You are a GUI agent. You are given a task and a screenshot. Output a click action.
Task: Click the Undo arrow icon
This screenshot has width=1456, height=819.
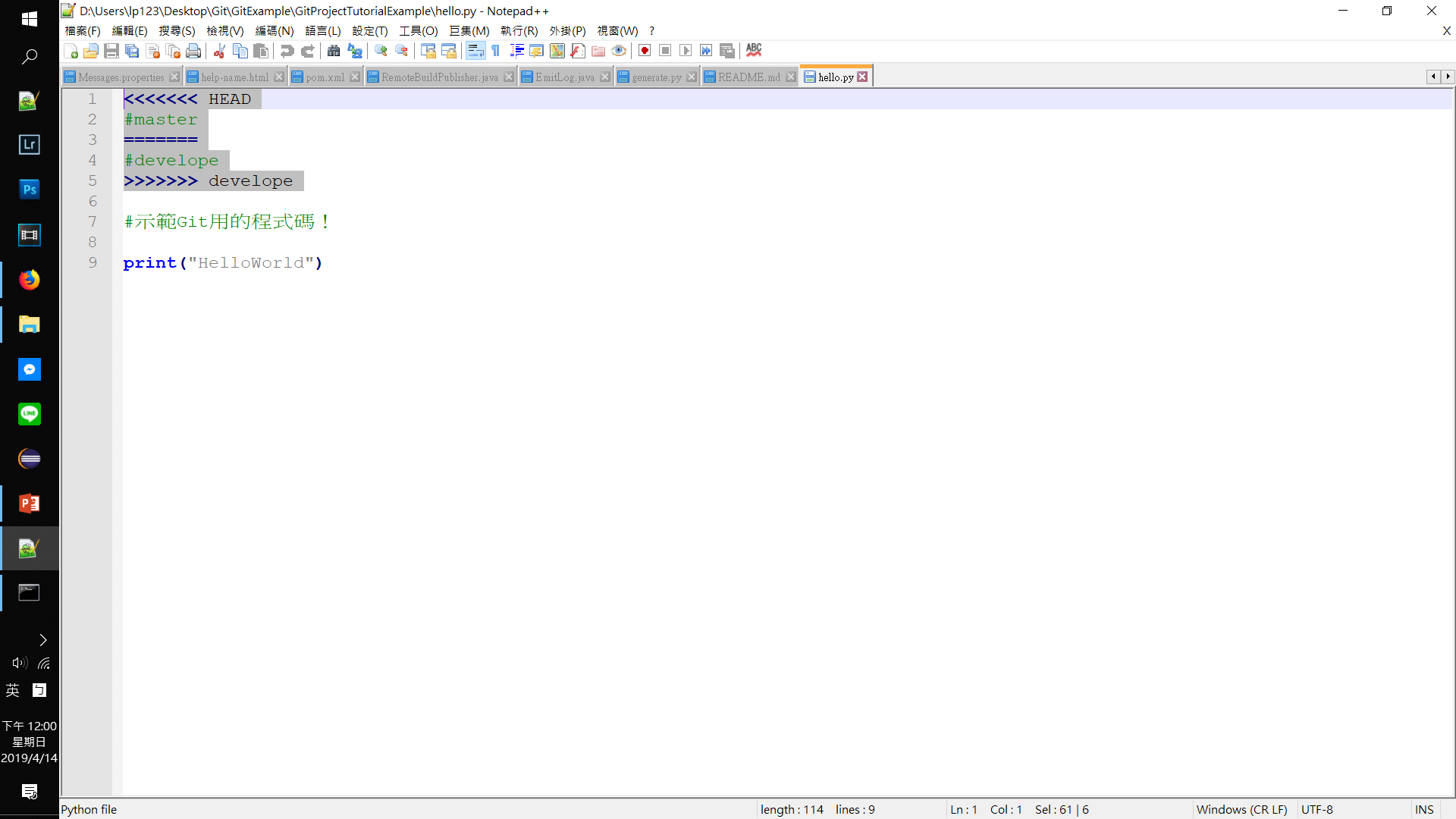(x=287, y=51)
